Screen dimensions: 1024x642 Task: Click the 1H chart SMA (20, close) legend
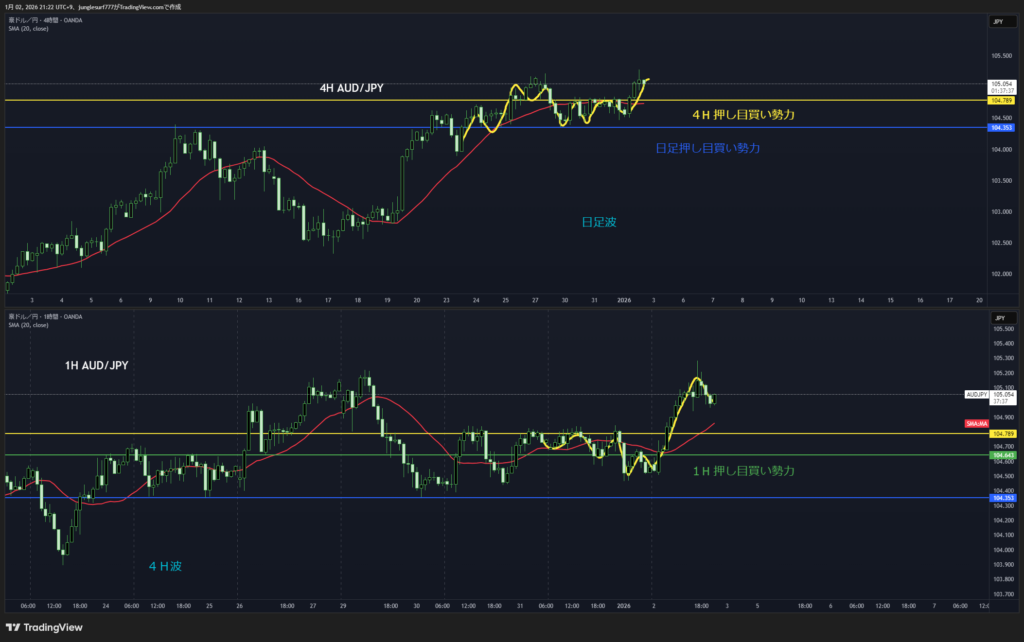click(27, 325)
